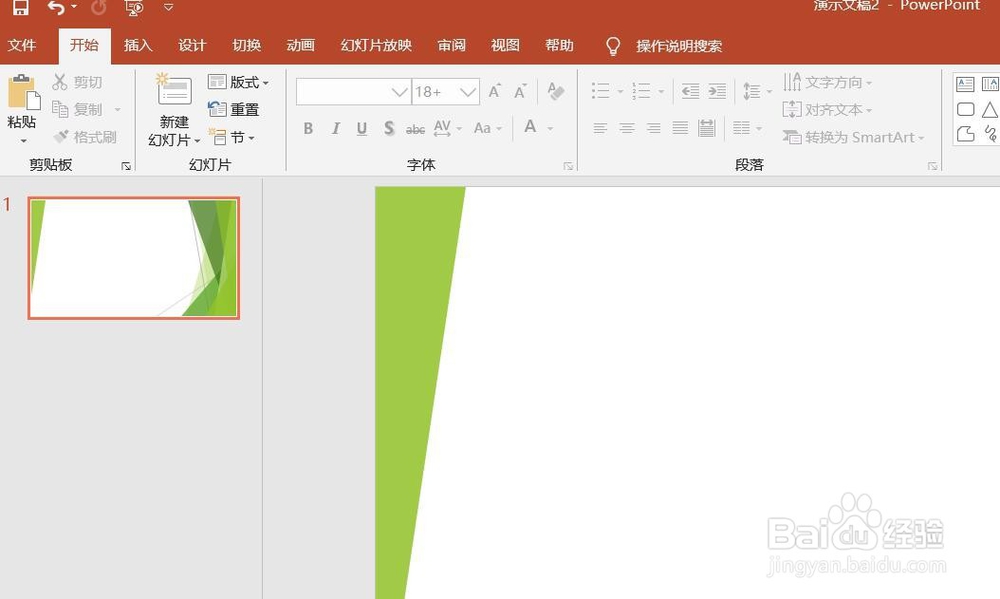Image resolution: width=1000 pixels, height=599 pixels.
Task: Click the Undo arrow icon
Action: (x=56, y=7)
